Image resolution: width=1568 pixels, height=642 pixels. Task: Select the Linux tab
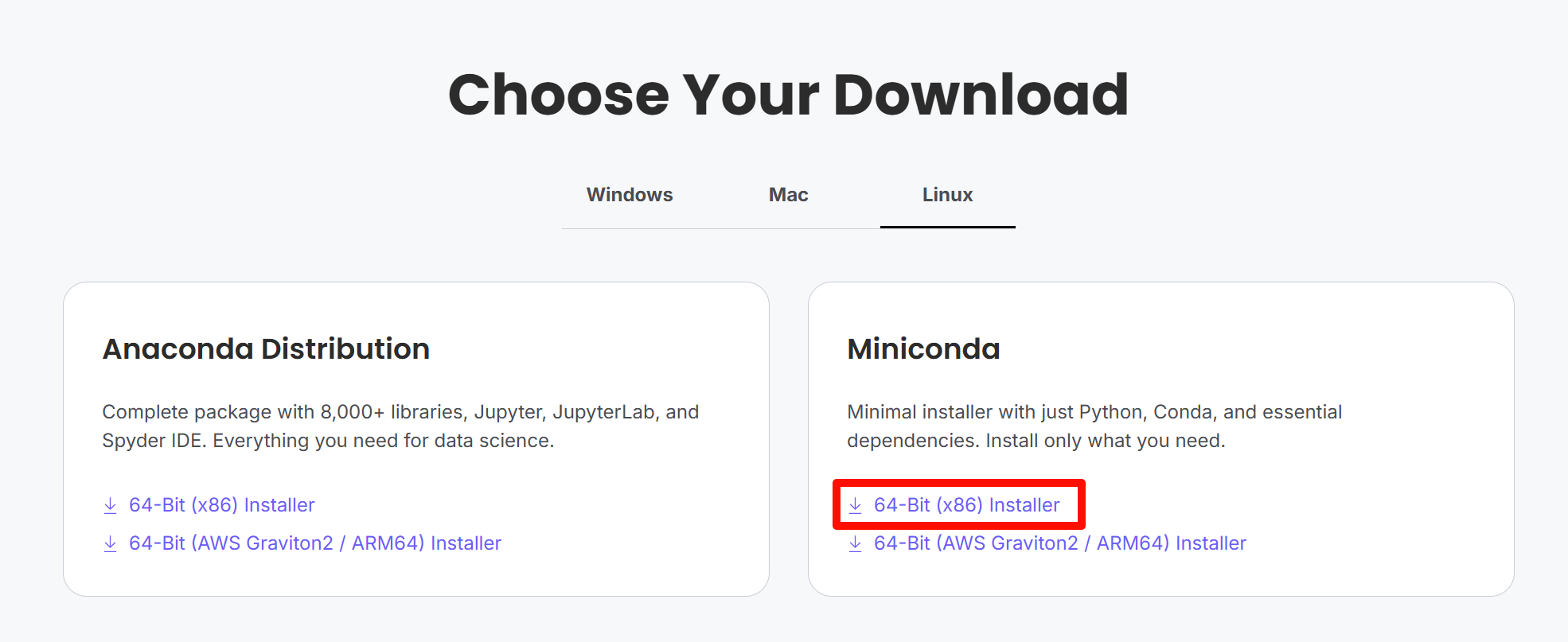pyautogui.click(x=947, y=195)
